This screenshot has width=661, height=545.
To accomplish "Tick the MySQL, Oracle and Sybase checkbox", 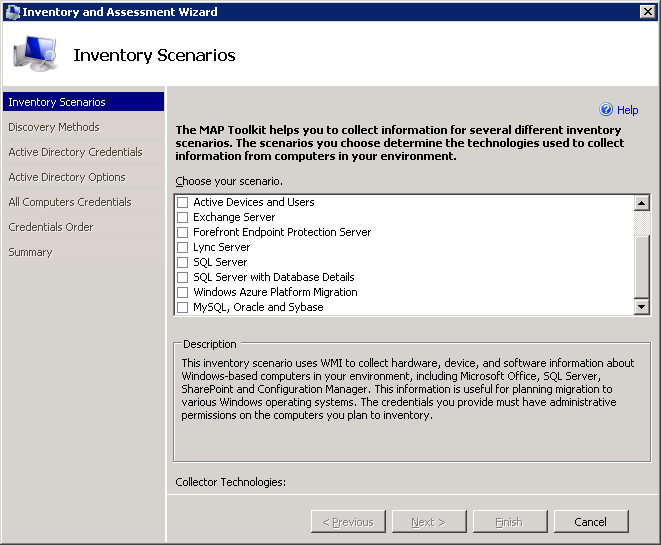I will 182,307.
